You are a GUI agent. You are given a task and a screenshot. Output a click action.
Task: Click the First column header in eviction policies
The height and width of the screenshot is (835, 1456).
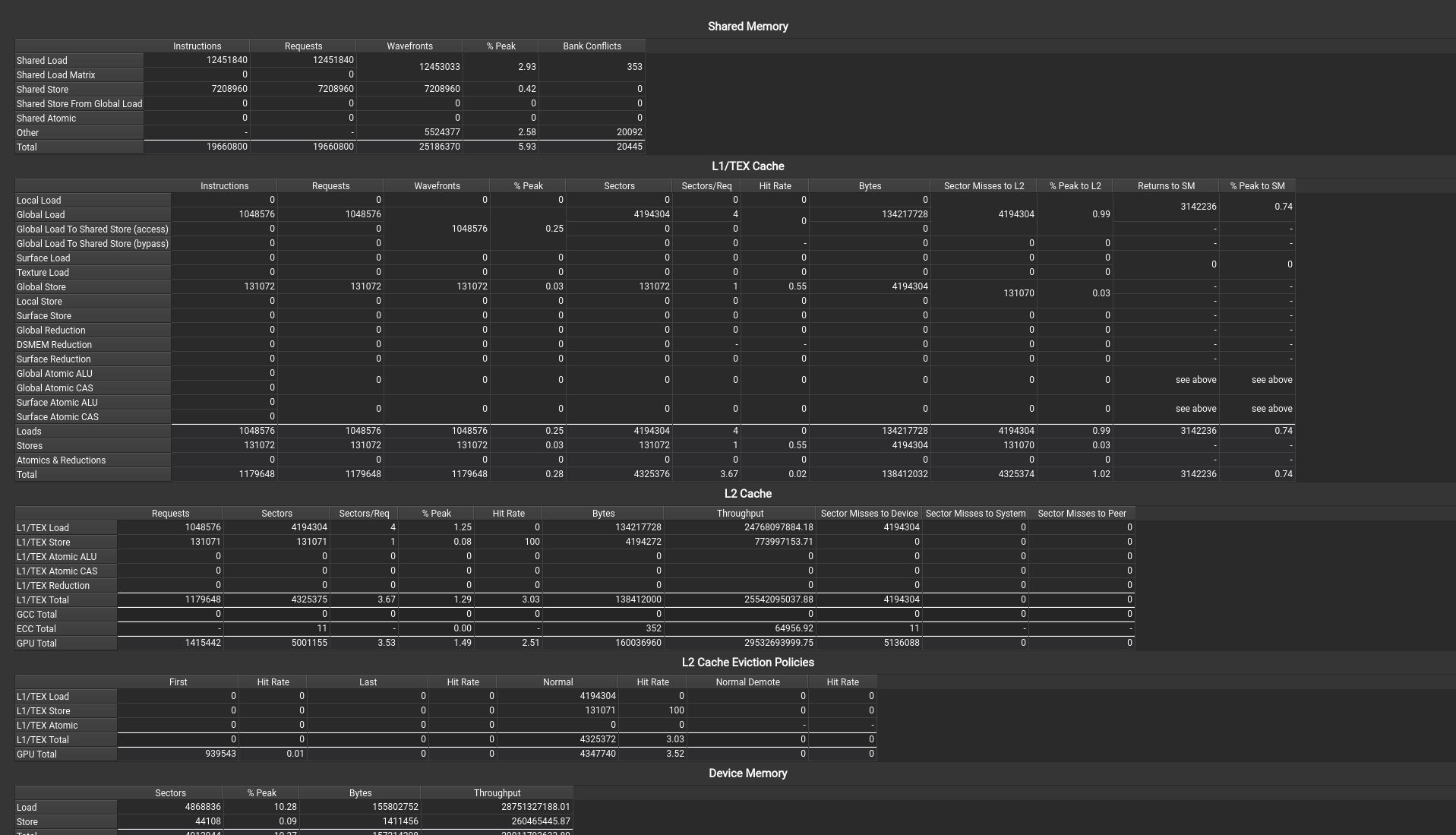[178, 682]
